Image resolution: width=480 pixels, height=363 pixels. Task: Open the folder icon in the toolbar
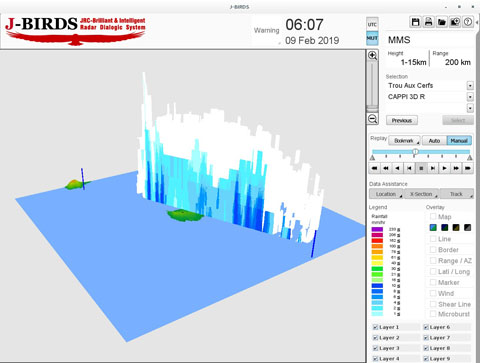tap(442, 22)
